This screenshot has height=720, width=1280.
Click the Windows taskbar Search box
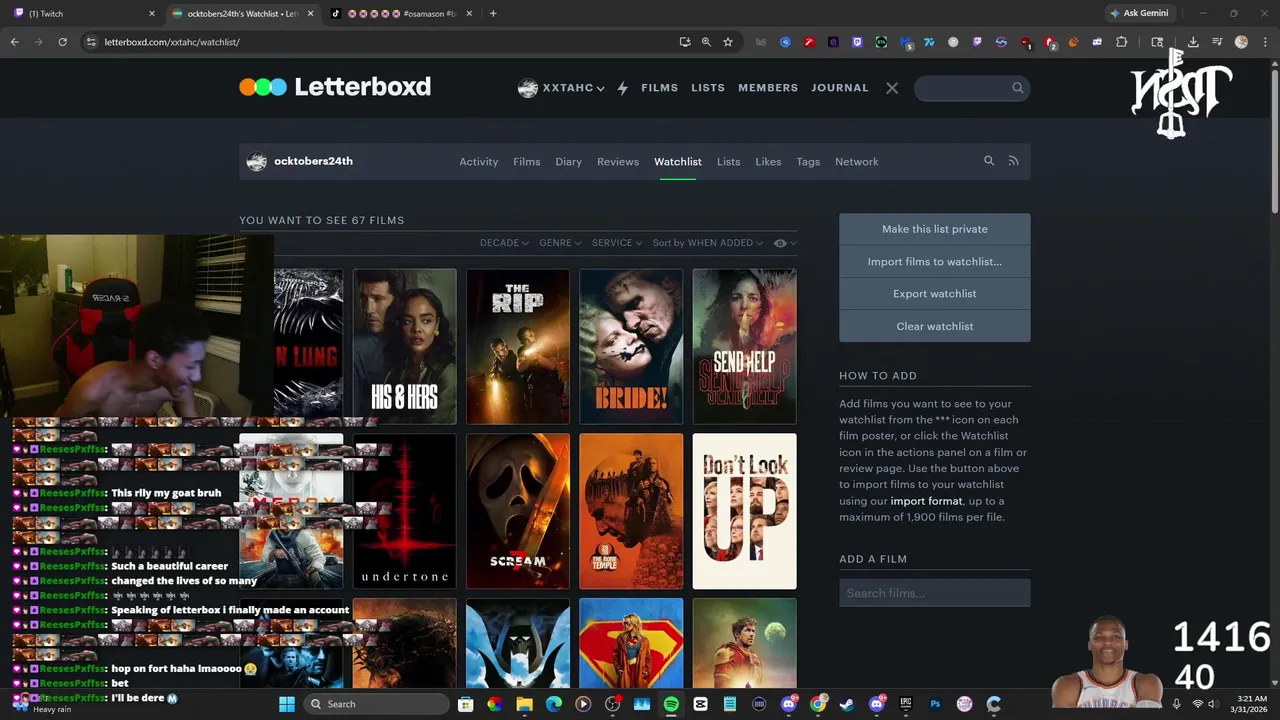[x=376, y=704]
